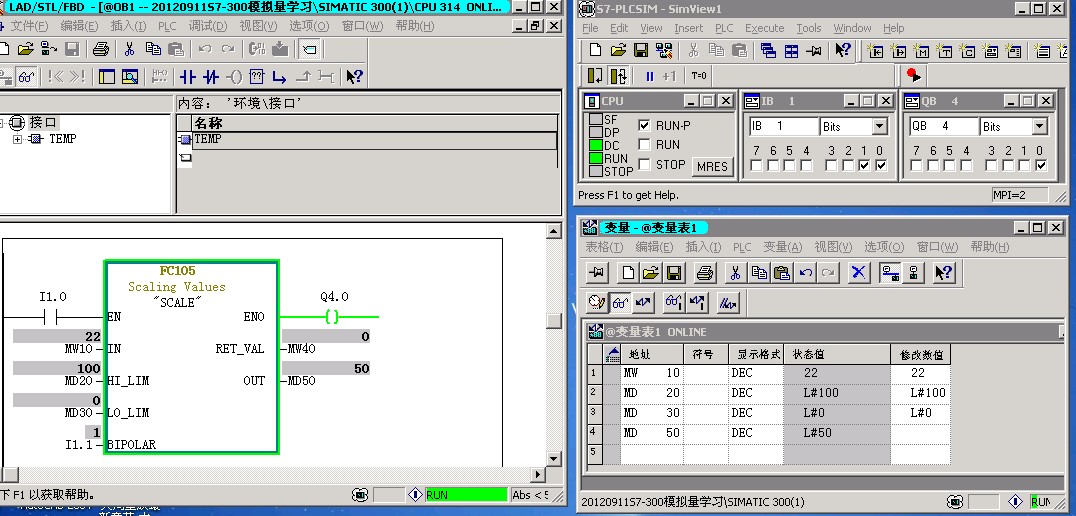The width and height of the screenshot is (1076, 516).
Task: Expand the TEMP tree node
Action: pyautogui.click(x=17, y=139)
